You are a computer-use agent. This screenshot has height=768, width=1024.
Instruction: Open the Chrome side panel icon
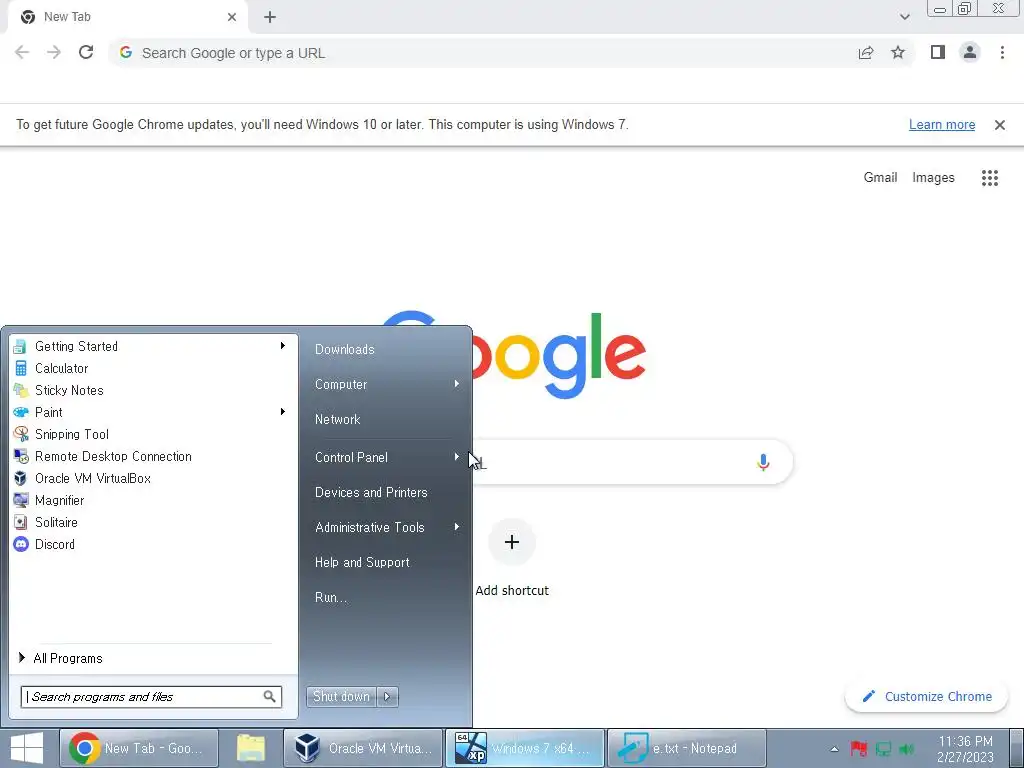coord(938,52)
